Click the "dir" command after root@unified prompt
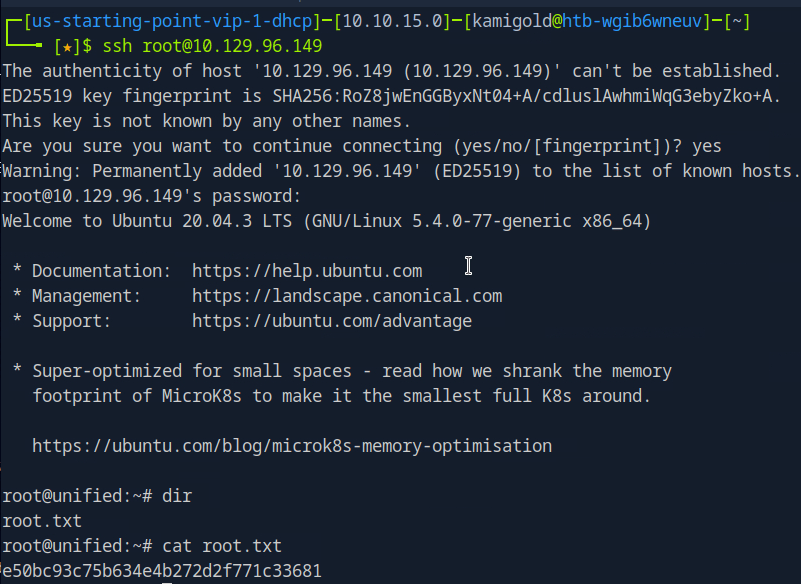Screen dimensions: 801x584 point(177,495)
